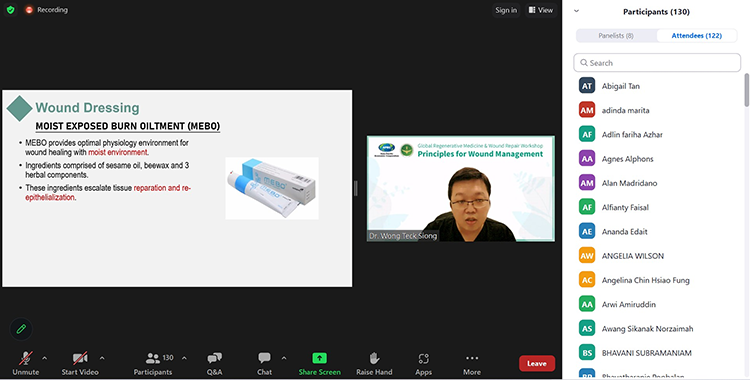Select attendee name ANGELIA WILSON
750x380 pixels.
(x=633, y=256)
